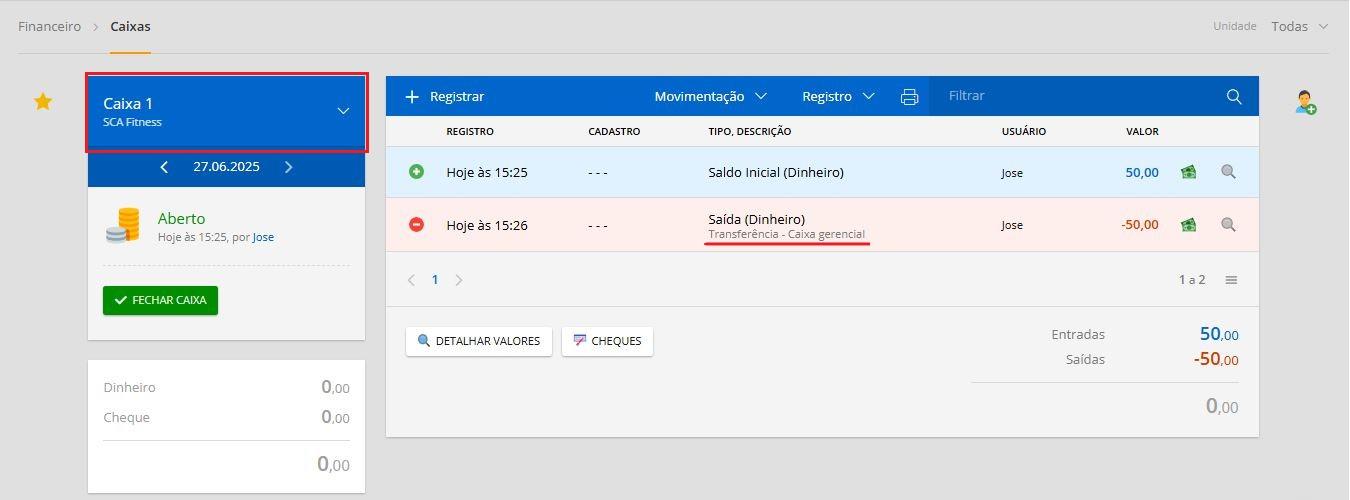Click the Cheque balance label
The image size is (1350, 500).
pos(126,417)
